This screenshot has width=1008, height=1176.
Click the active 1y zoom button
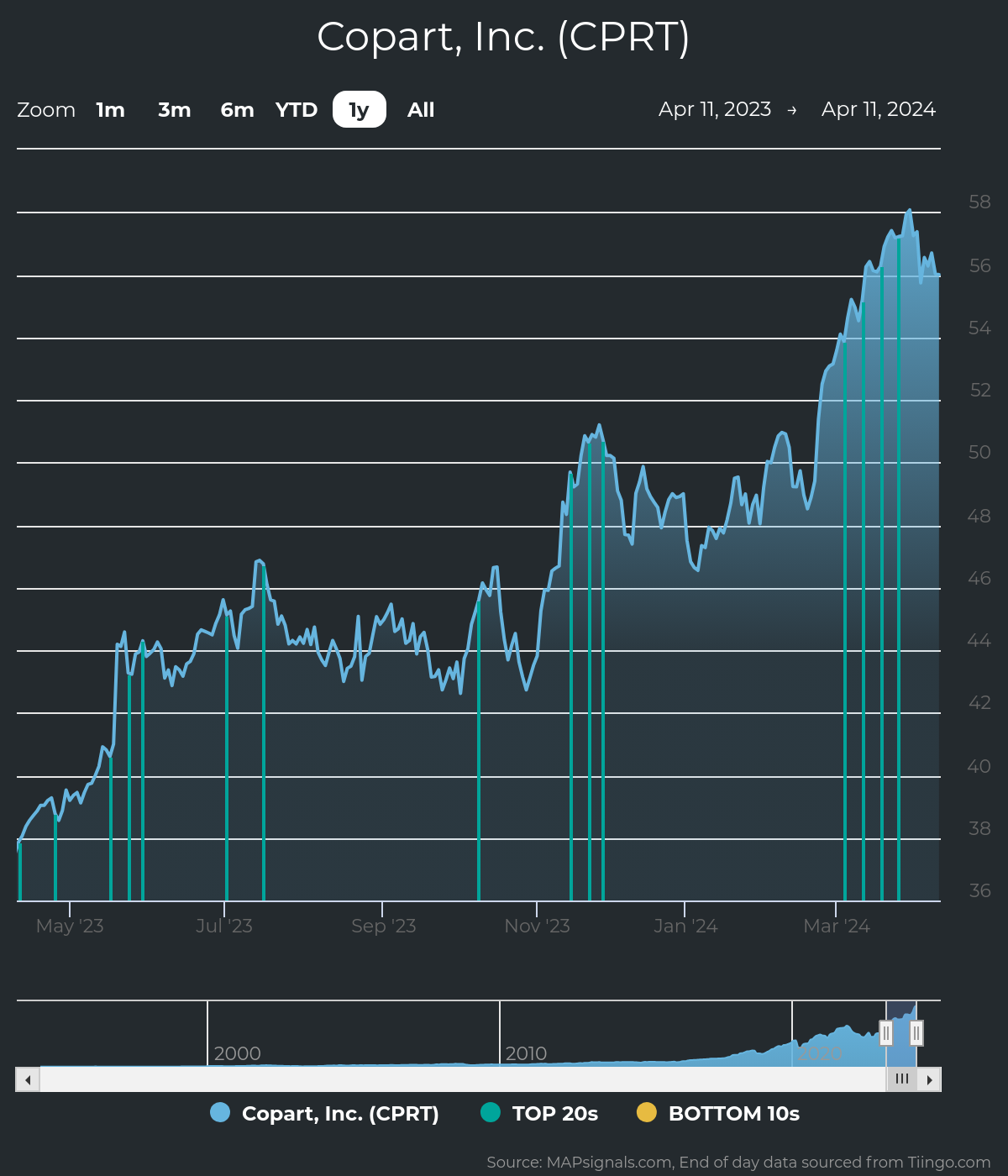[x=359, y=110]
